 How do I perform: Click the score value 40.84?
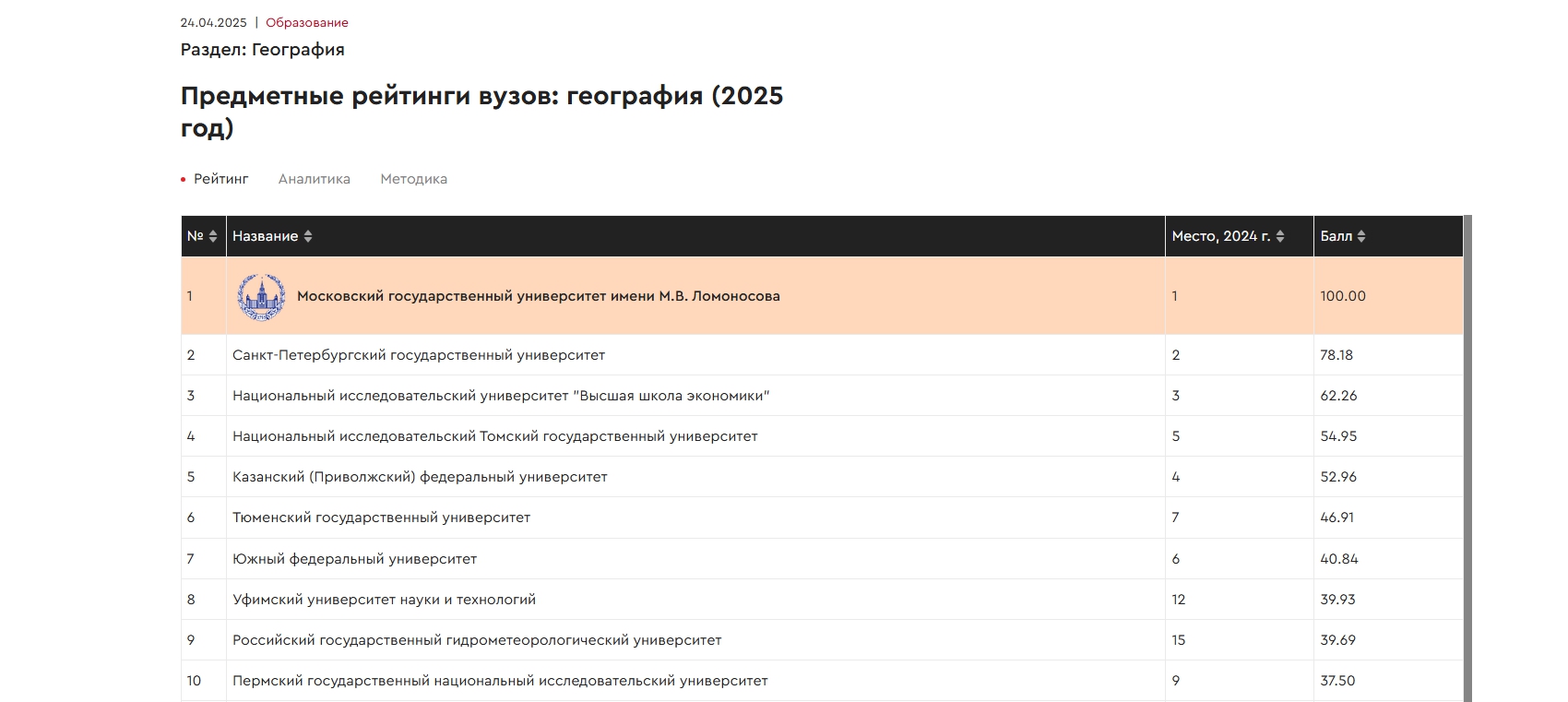[x=1339, y=559]
